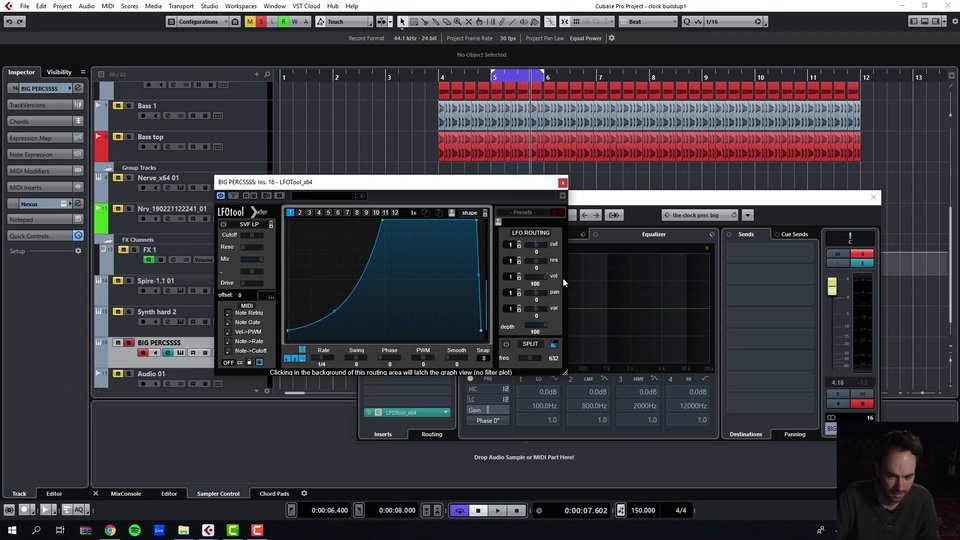Mute the Bass 1 track
This screenshot has width=960, height=540.
tap(118, 105)
